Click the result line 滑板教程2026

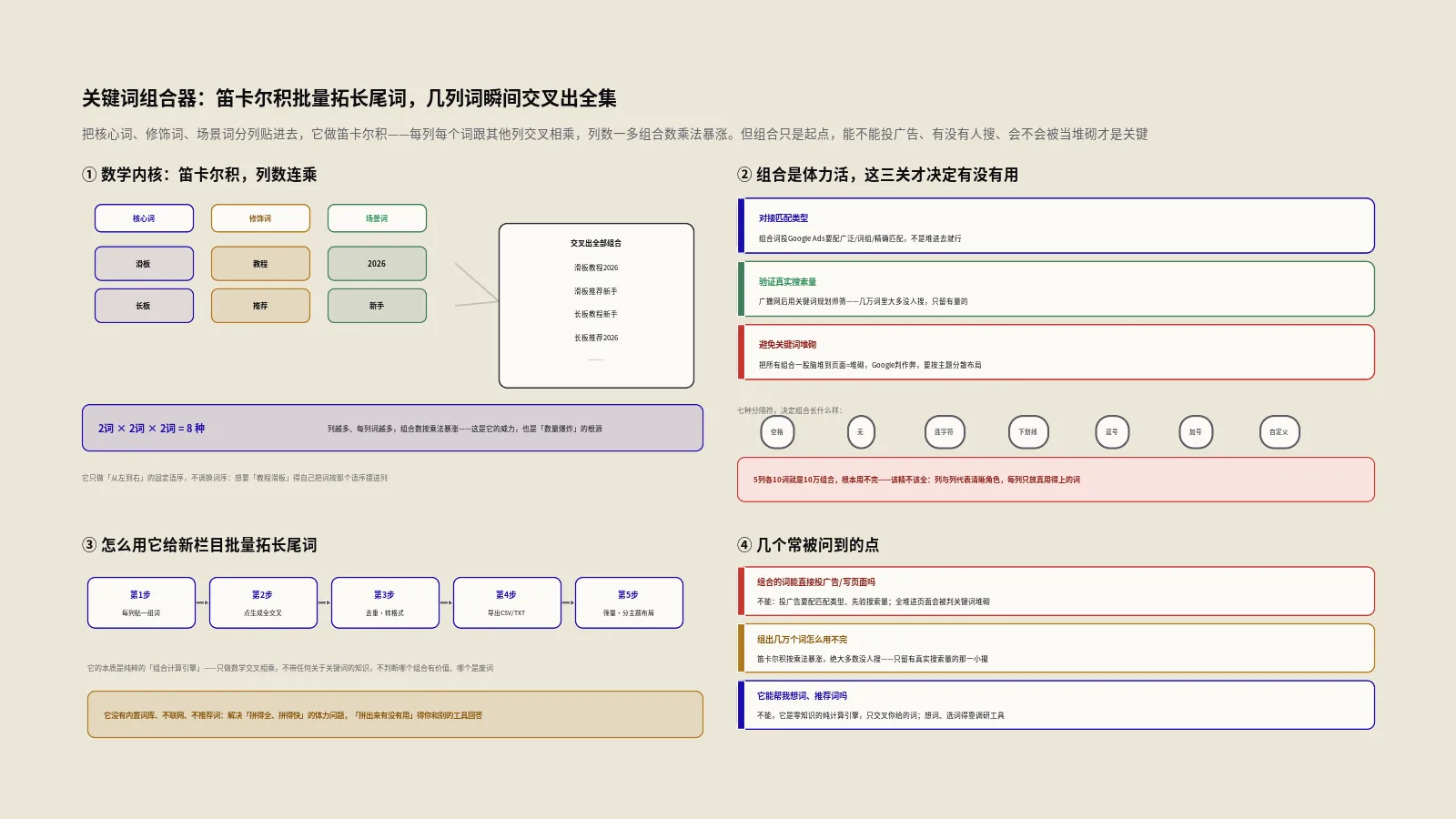596,268
